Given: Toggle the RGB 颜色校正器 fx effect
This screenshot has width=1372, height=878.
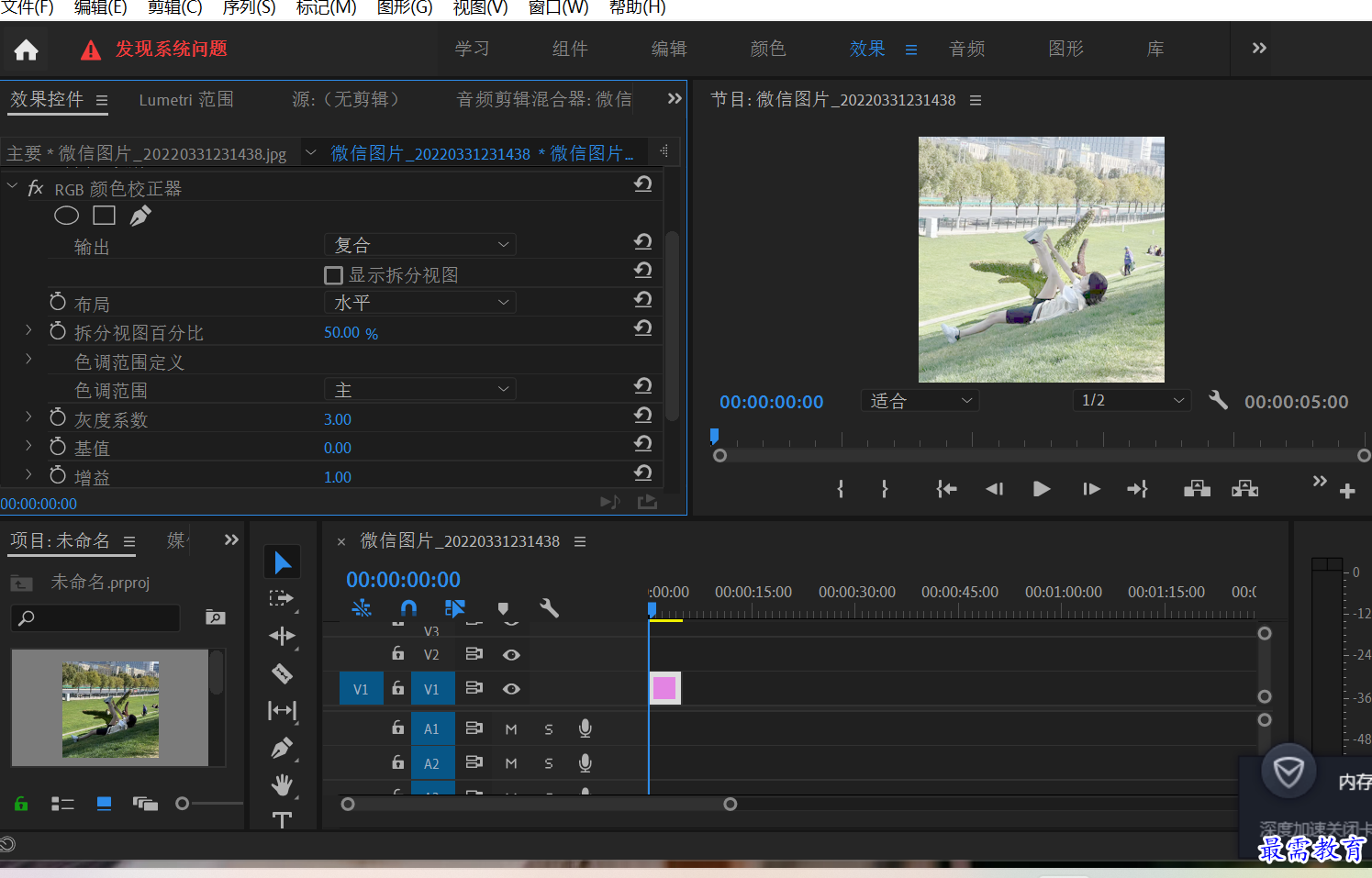Looking at the screenshot, I should pos(36,188).
